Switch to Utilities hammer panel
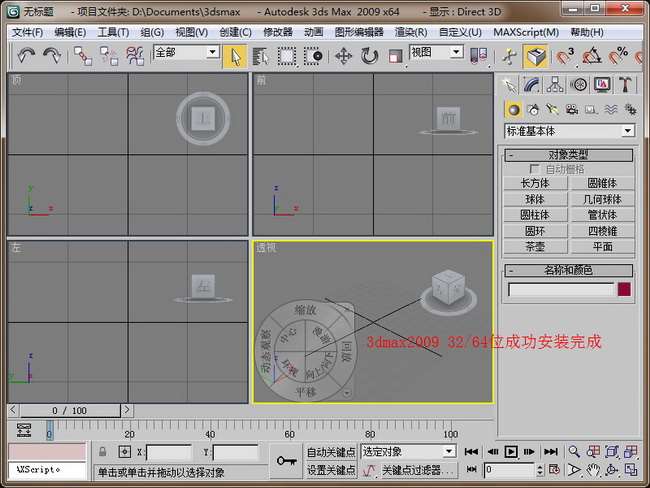Screen dimensions: 650x488 [x=626, y=85]
